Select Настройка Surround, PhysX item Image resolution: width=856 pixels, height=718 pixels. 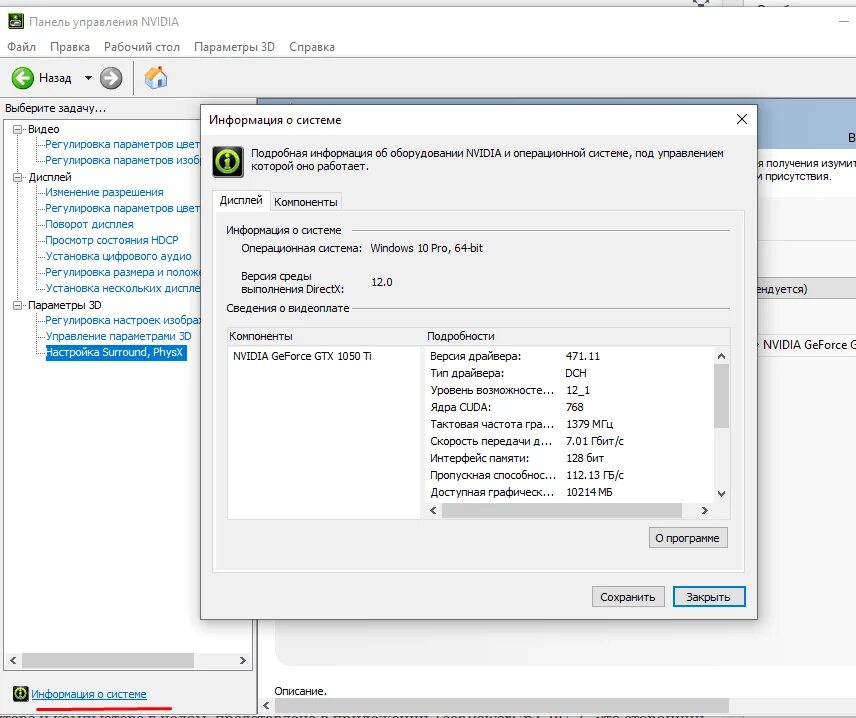tap(116, 352)
